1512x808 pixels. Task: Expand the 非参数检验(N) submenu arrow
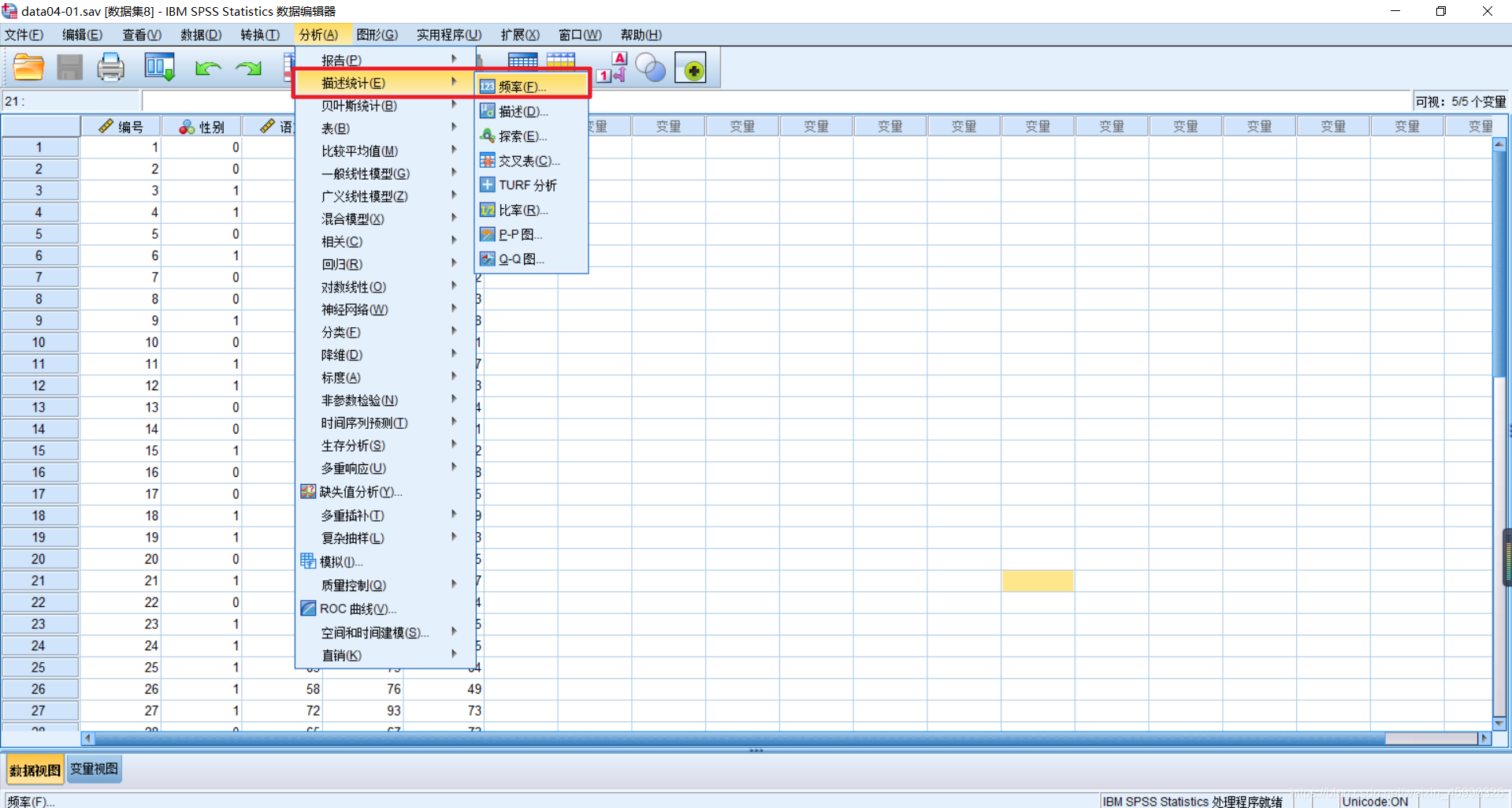coord(454,399)
